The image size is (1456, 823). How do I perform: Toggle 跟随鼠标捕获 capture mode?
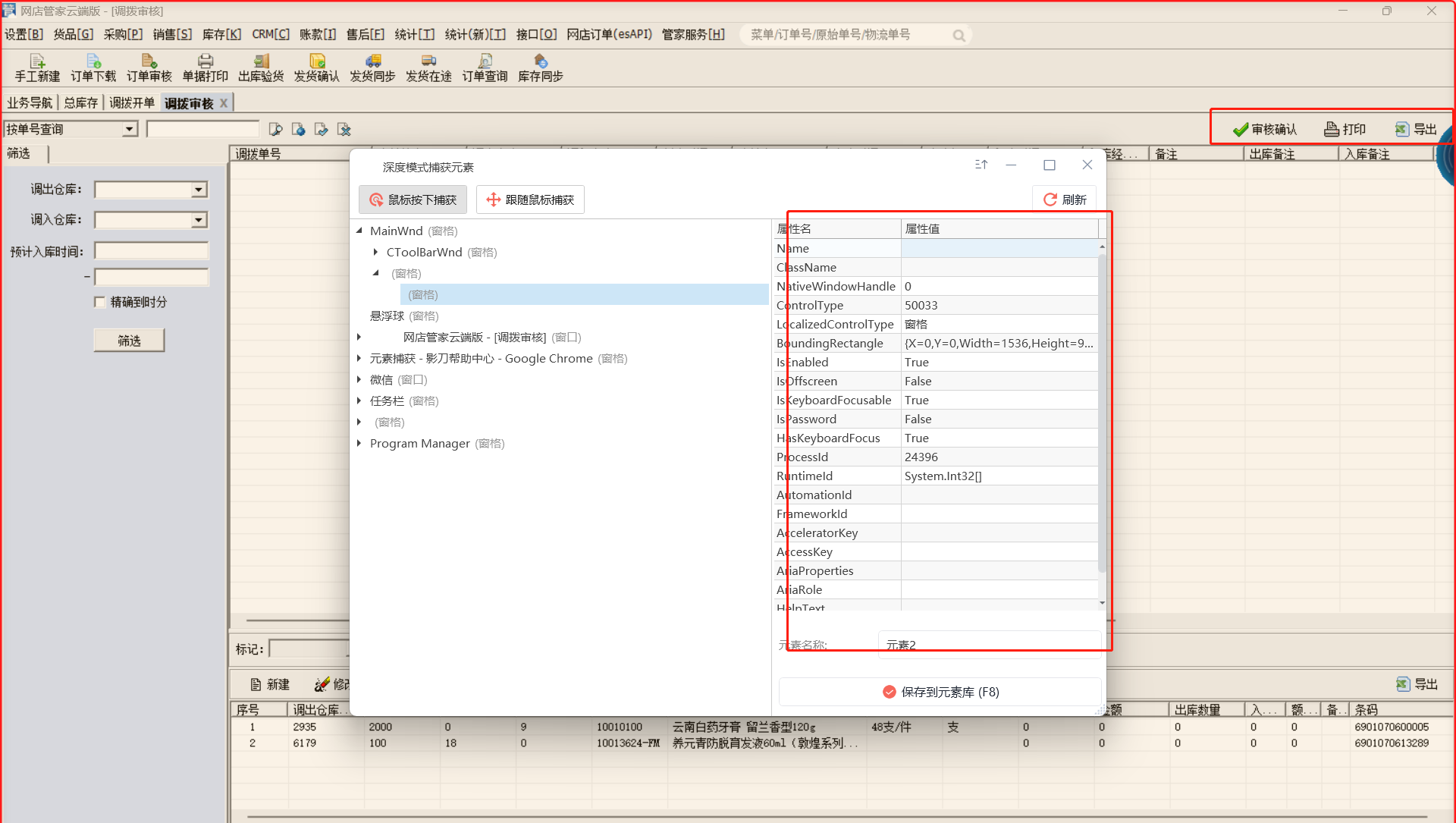(530, 199)
